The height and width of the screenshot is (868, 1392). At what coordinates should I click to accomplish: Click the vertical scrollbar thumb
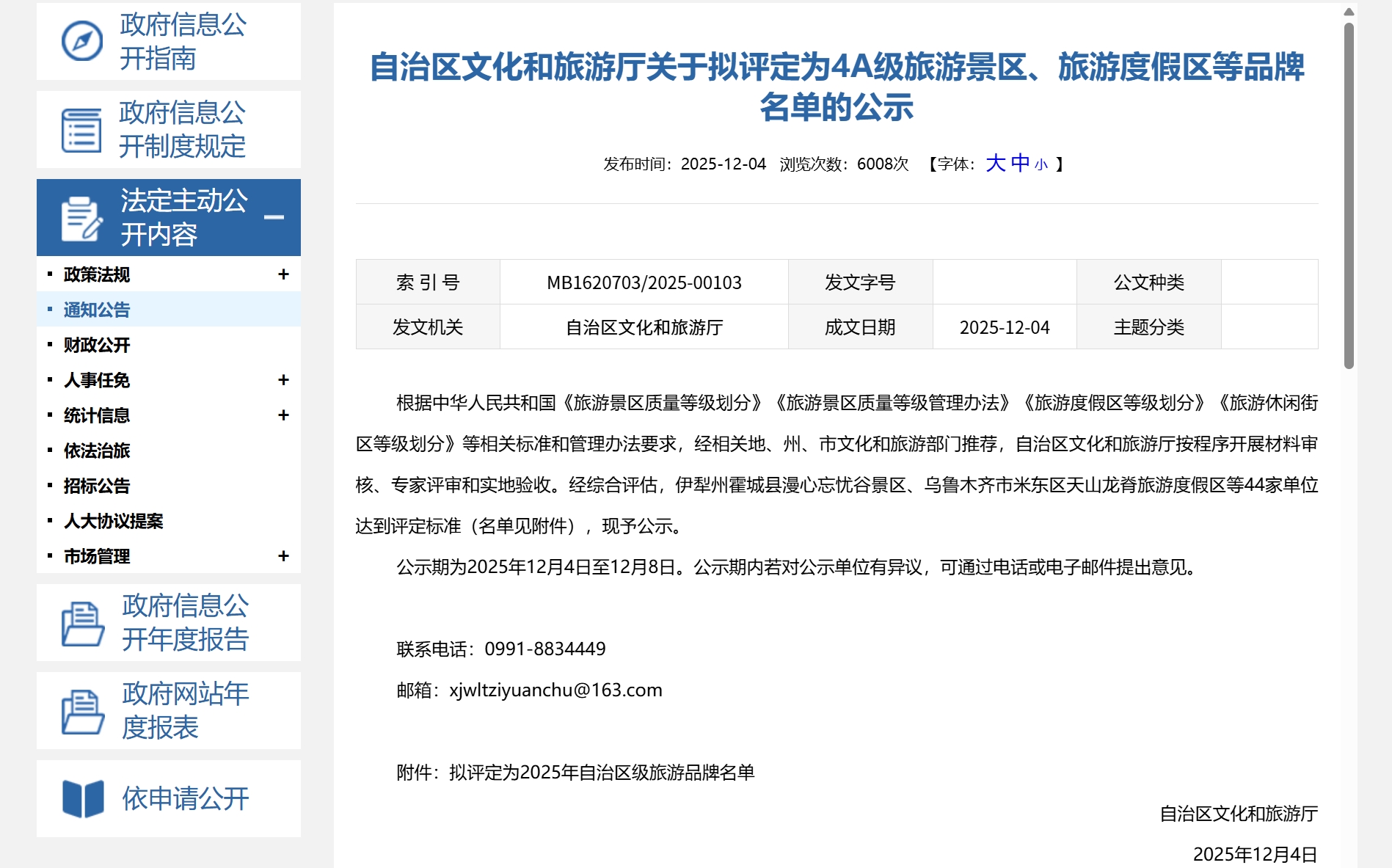pyautogui.click(x=1349, y=195)
